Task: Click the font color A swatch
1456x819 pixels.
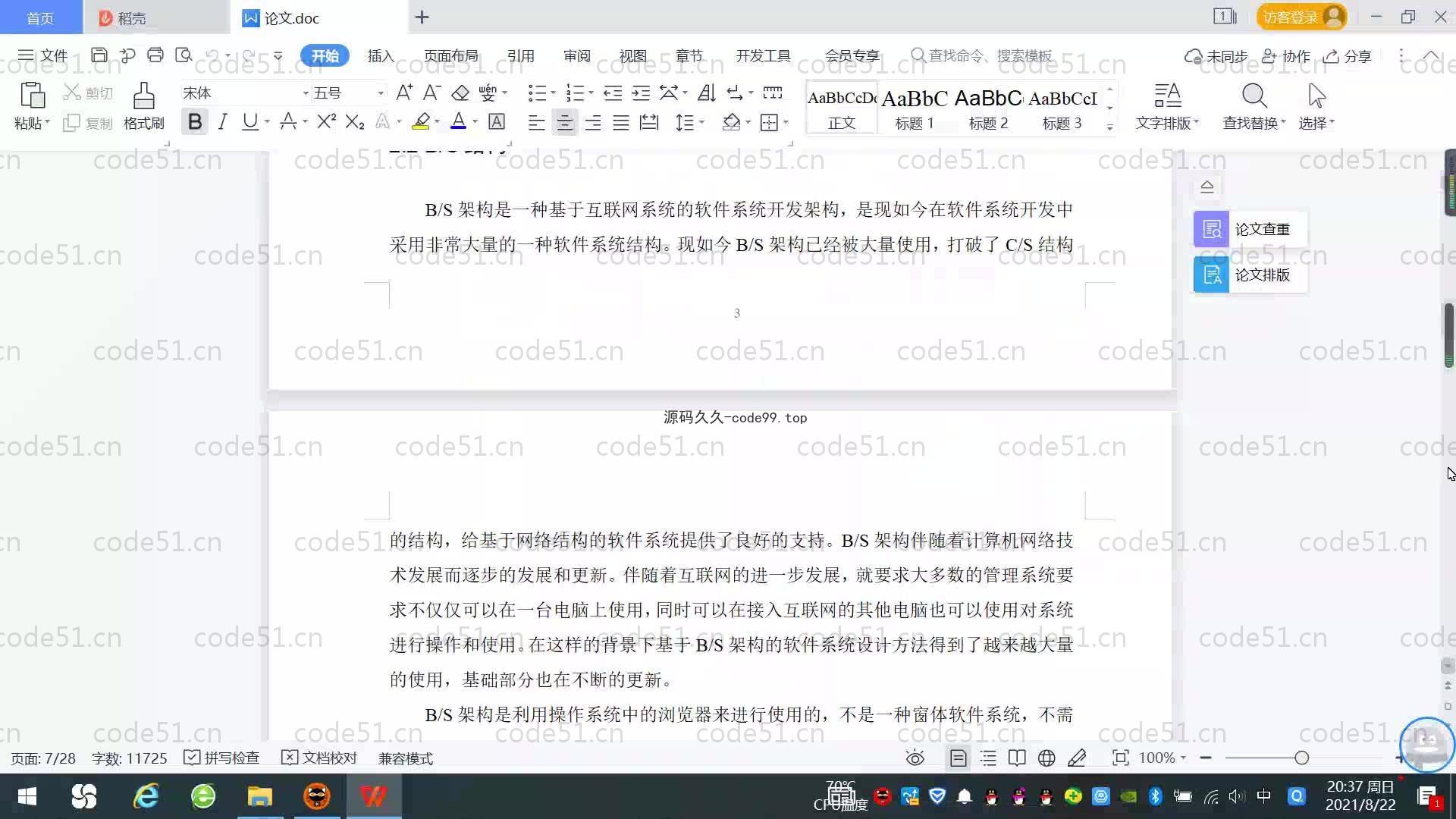Action: [x=458, y=121]
